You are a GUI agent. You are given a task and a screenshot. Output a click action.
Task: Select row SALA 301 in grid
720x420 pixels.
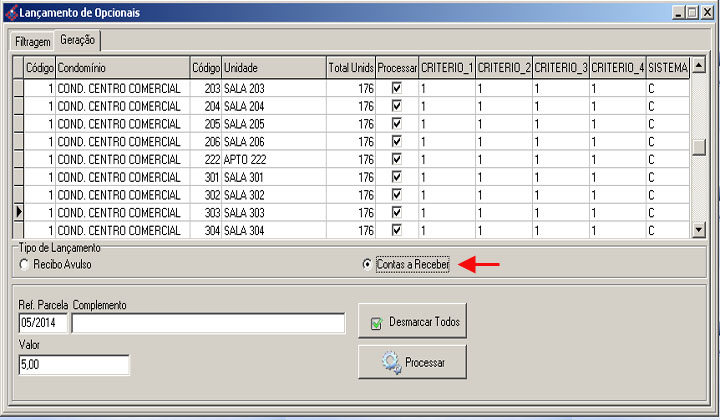[x=270, y=177]
